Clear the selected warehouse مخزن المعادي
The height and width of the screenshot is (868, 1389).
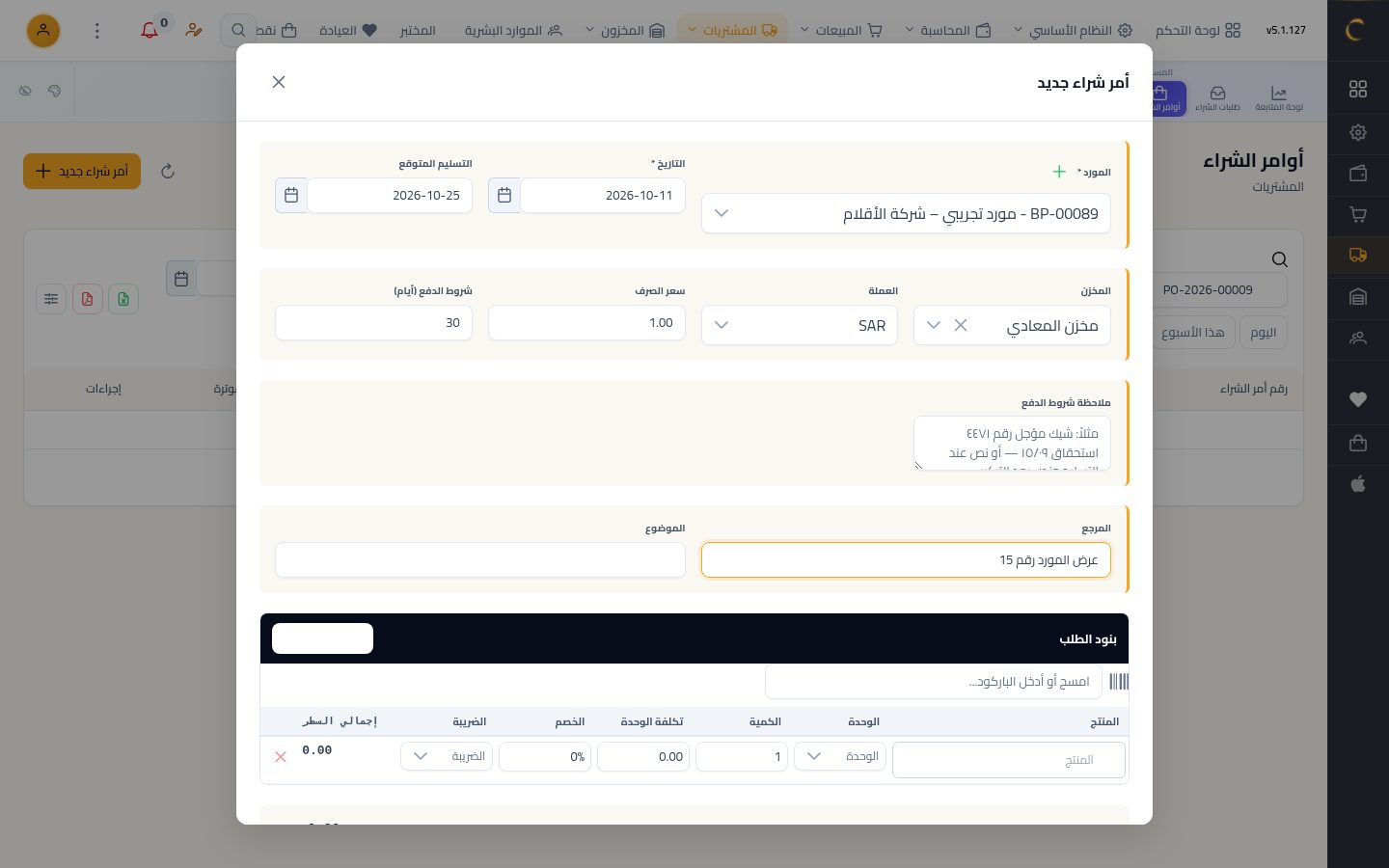click(x=961, y=325)
